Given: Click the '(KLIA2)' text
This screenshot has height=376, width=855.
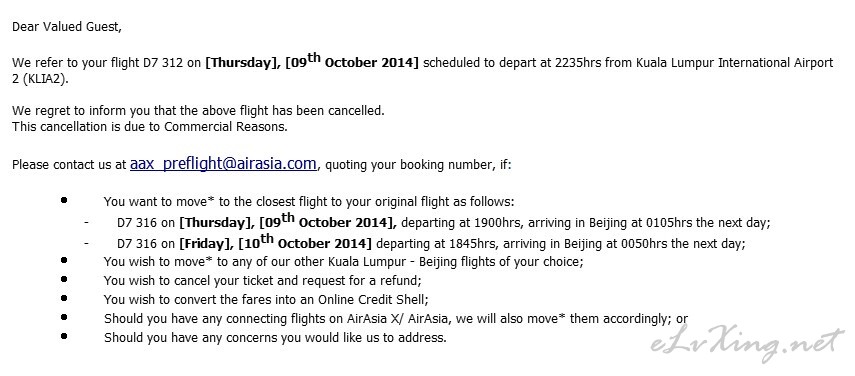Looking at the screenshot, I should click(46, 78).
